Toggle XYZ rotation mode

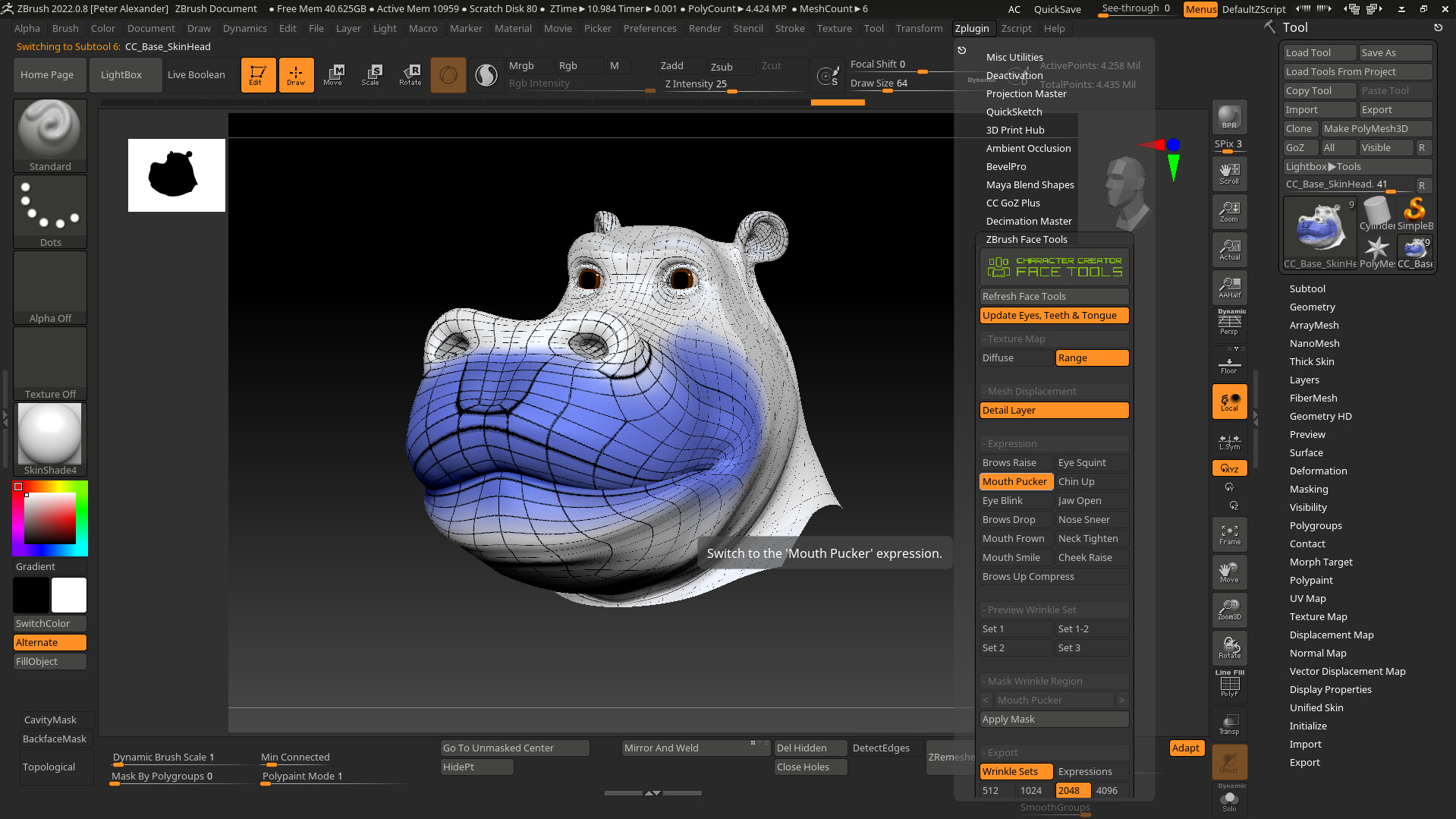1229,468
